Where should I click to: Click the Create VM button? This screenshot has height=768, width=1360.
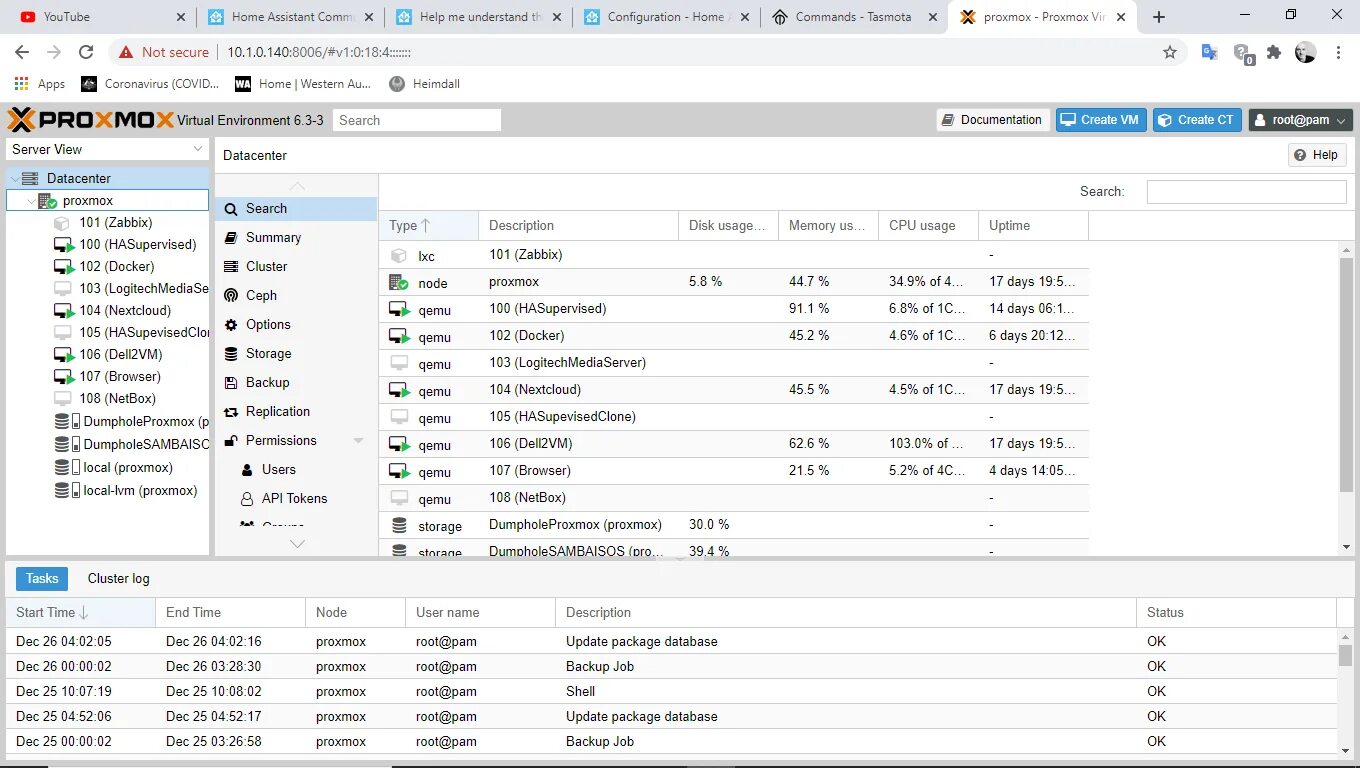tap(1100, 119)
